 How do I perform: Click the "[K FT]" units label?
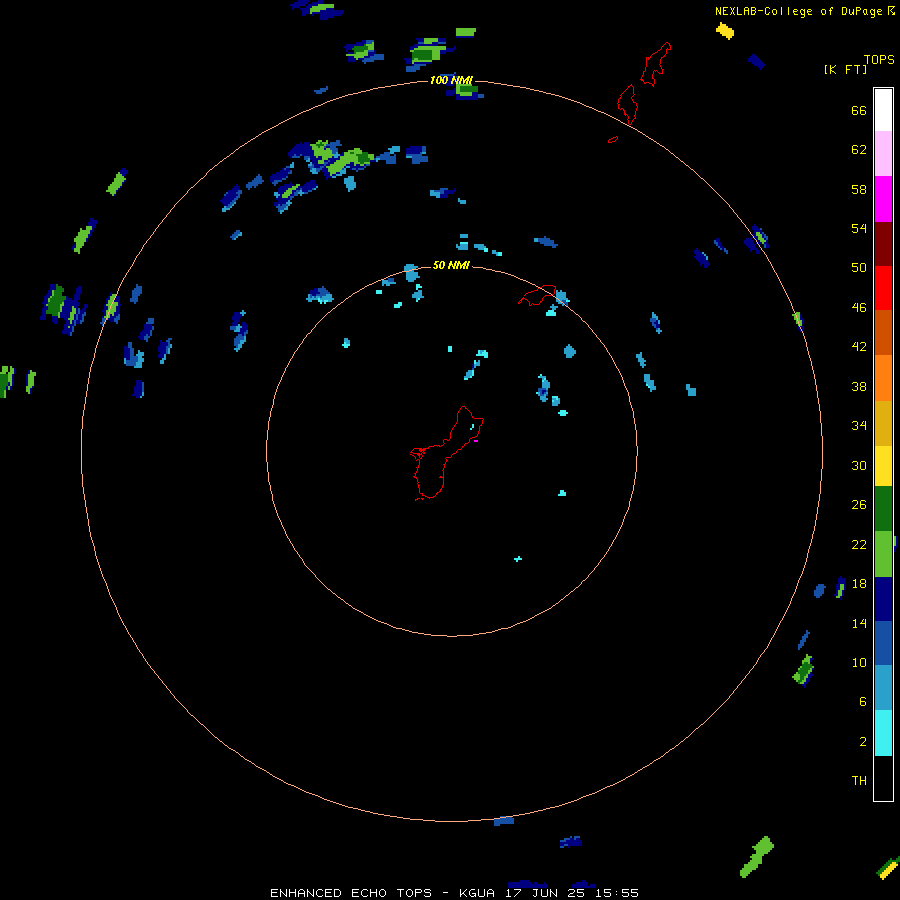[x=845, y=69]
